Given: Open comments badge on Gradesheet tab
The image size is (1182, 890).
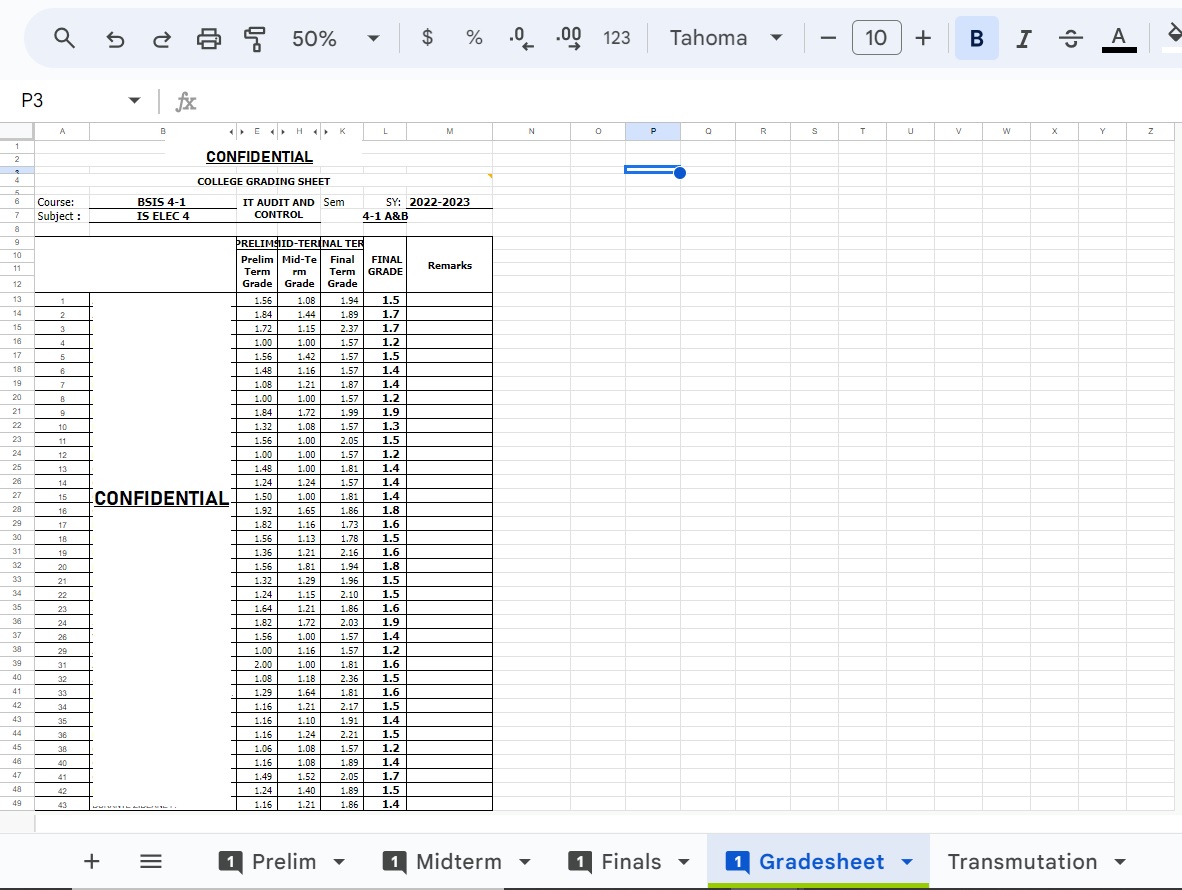Looking at the screenshot, I should click(737, 861).
